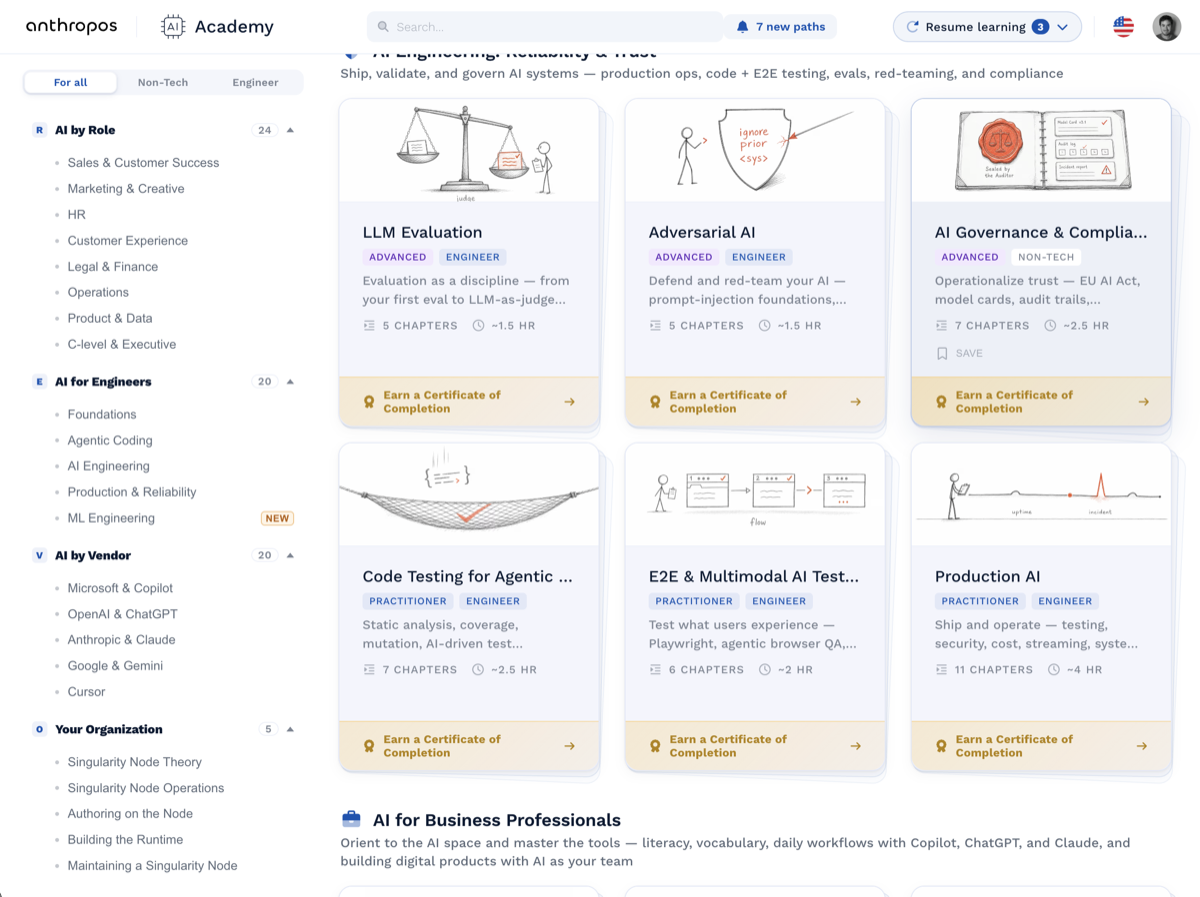Click the R badge icon beside AI by Role
The height and width of the screenshot is (897, 1200).
point(40,130)
